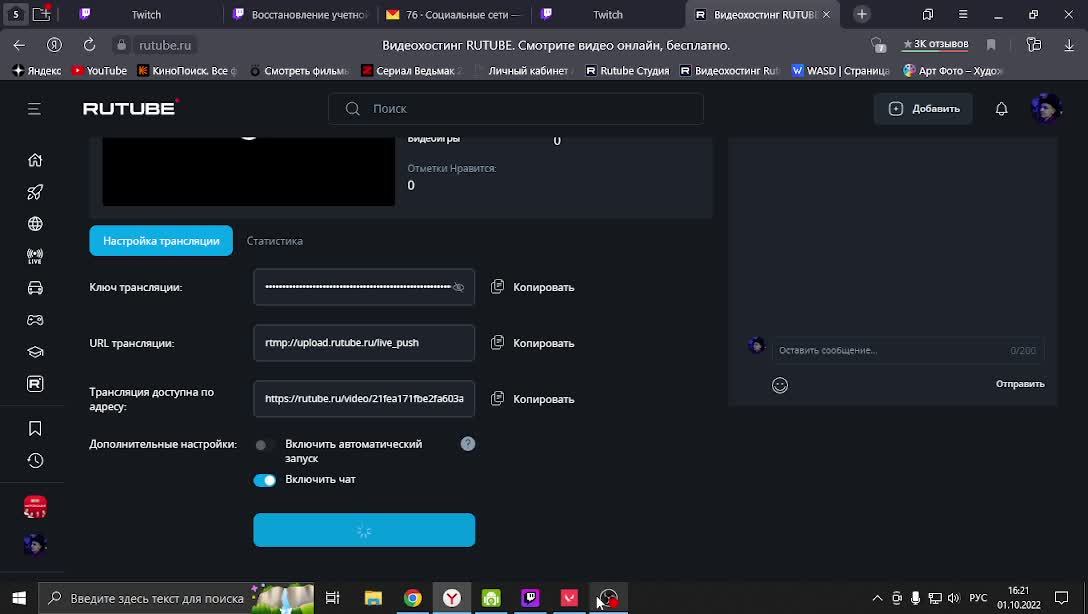The image size is (1088, 614).
Task: Show hidden system tray icons
Action: pos(877,598)
